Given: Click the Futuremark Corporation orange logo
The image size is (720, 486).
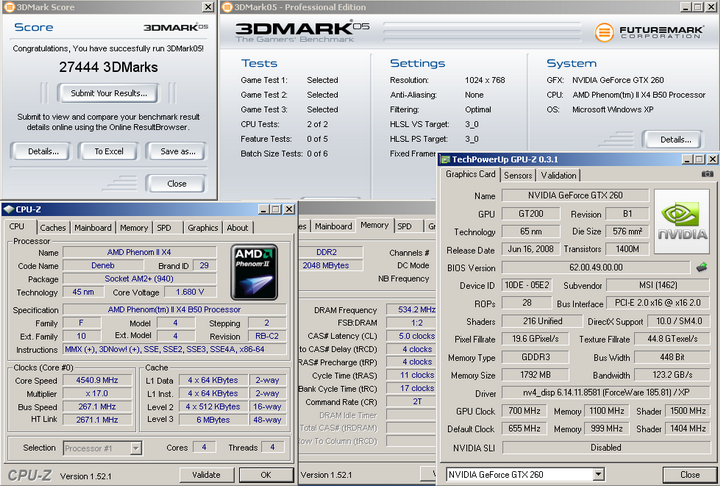Looking at the screenshot, I should [604, 32].
